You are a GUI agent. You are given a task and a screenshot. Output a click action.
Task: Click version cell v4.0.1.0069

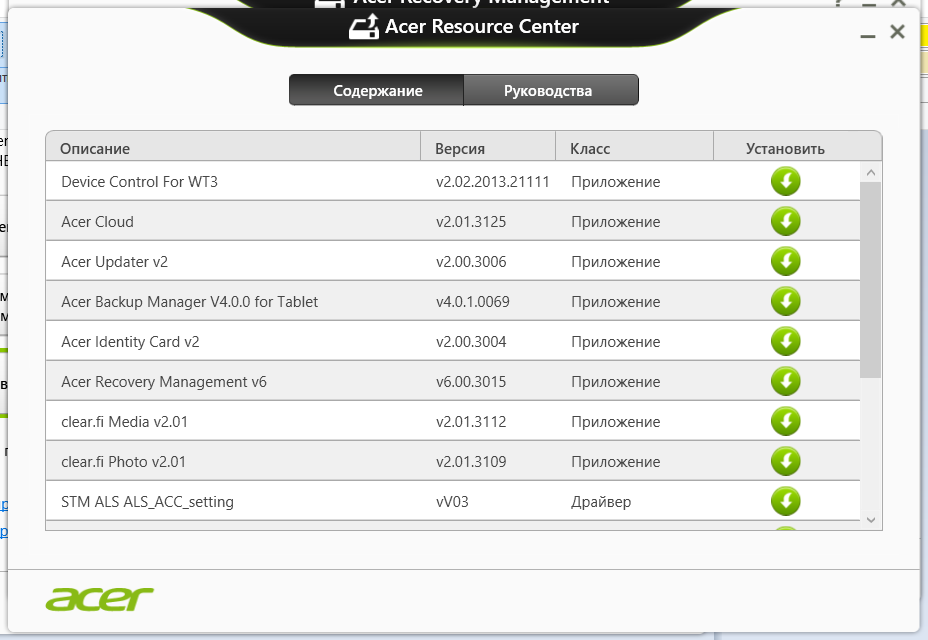(x=472, y=301)
